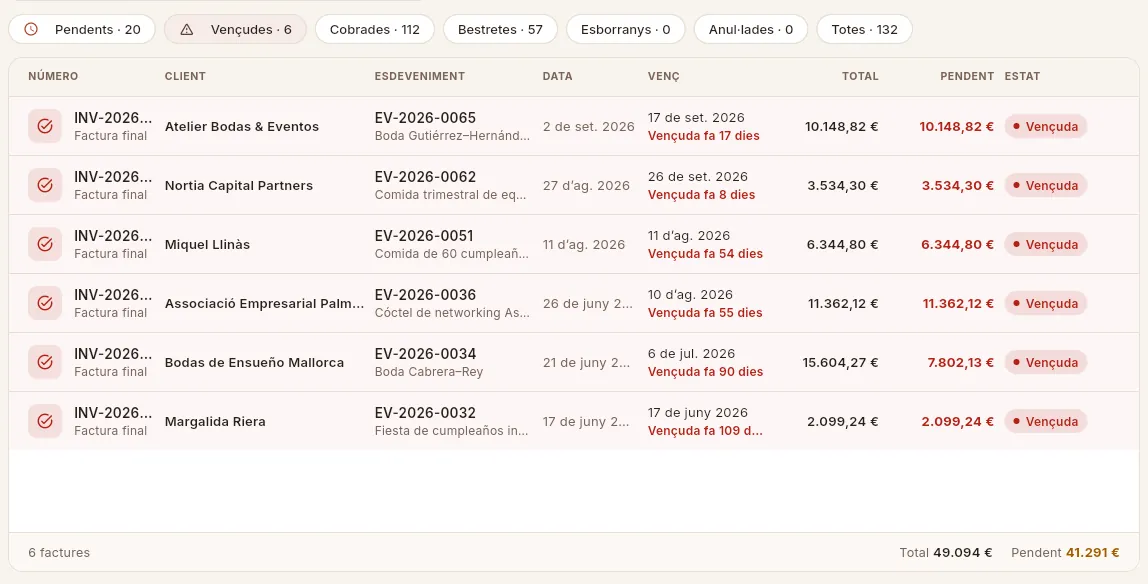Open event EV-2026-0036
Viewport: 1148px width, 584px height.
coord(425,295)
